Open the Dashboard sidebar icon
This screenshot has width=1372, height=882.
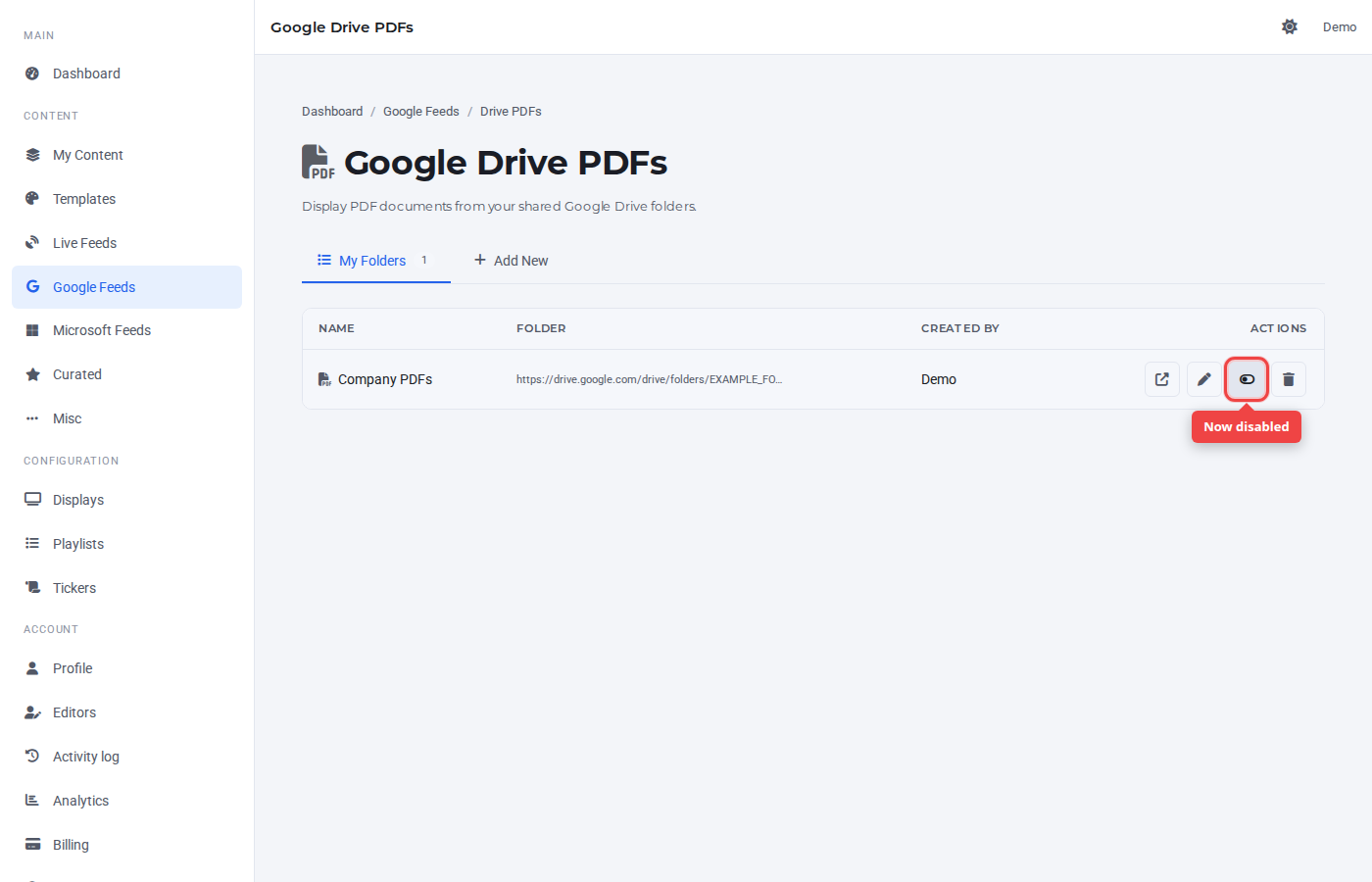pyautogui.click(x=32, y=73)
